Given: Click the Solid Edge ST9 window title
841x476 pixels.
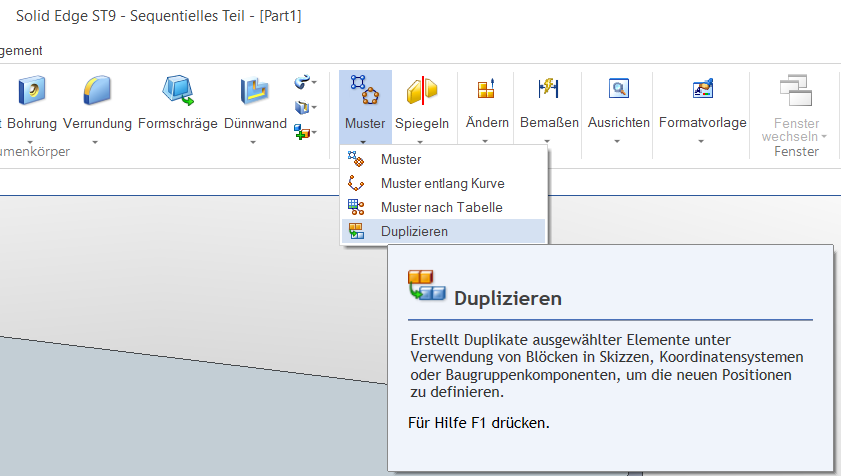Looking at the screenshot, I should pos(159,16).
